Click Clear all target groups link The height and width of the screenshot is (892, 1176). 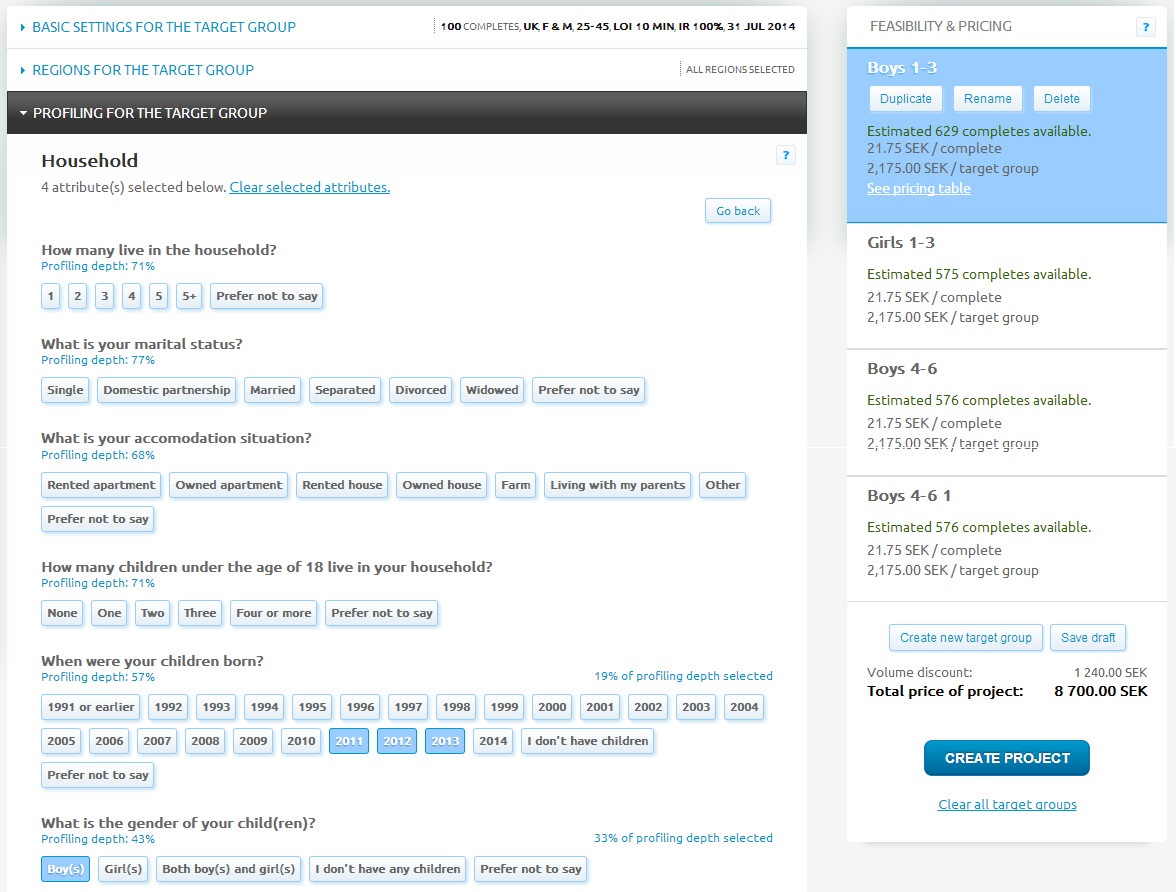1007,804
